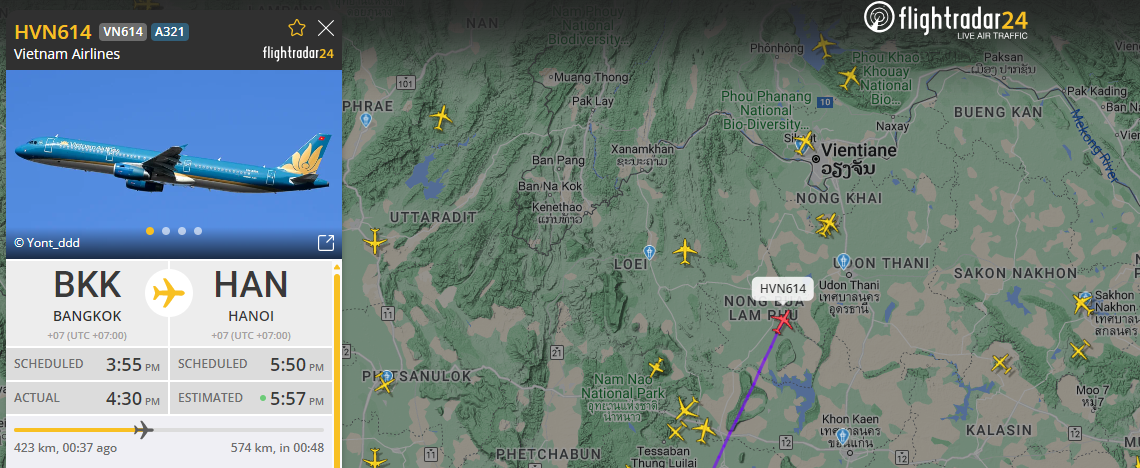Click the airport pin at Udon Thani
The image size is (1140, 468).
pyautogui.click(x=843, y=260)
